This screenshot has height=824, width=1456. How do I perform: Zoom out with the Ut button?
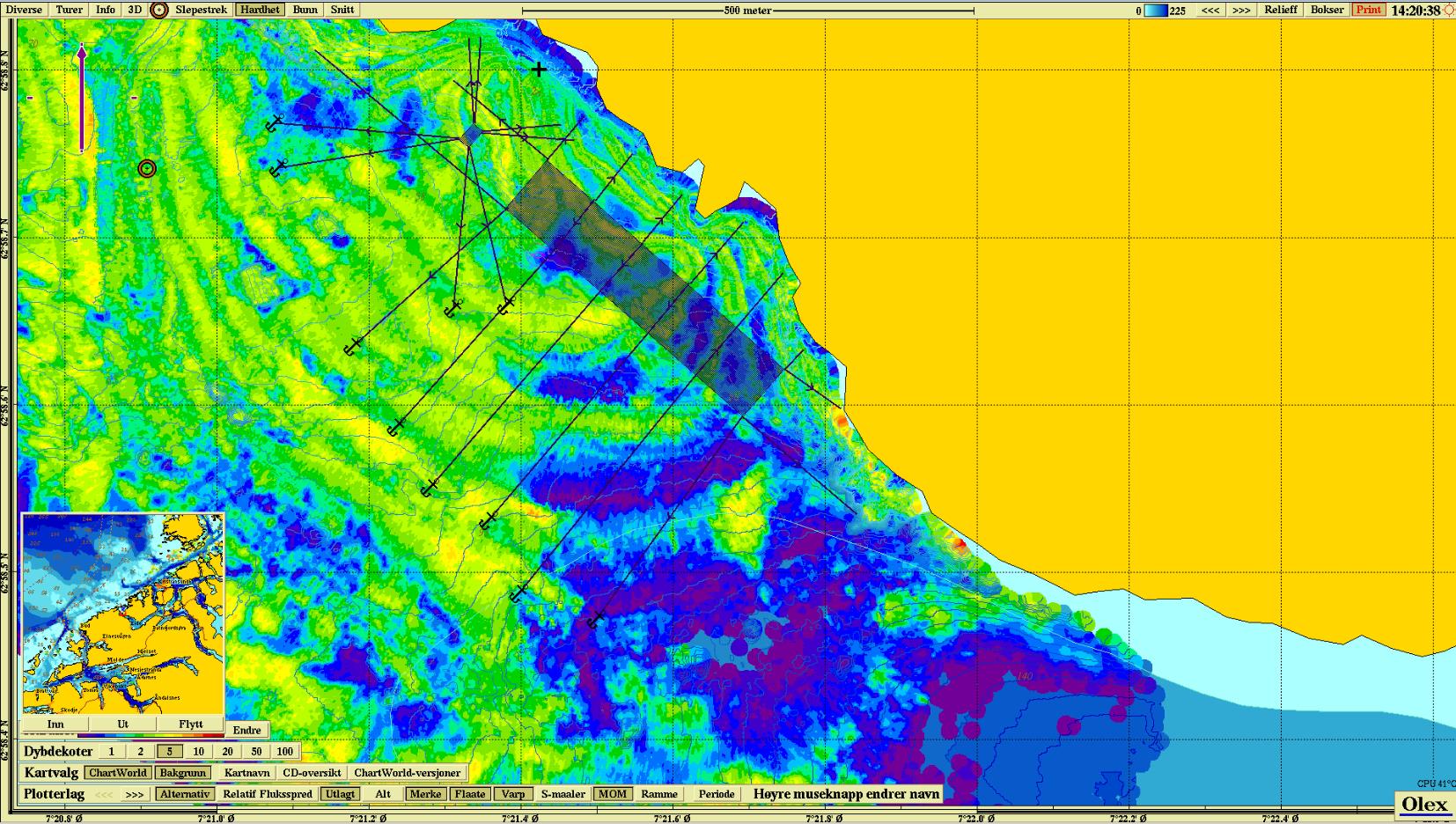pyautogui.click(x=122, y=724)
